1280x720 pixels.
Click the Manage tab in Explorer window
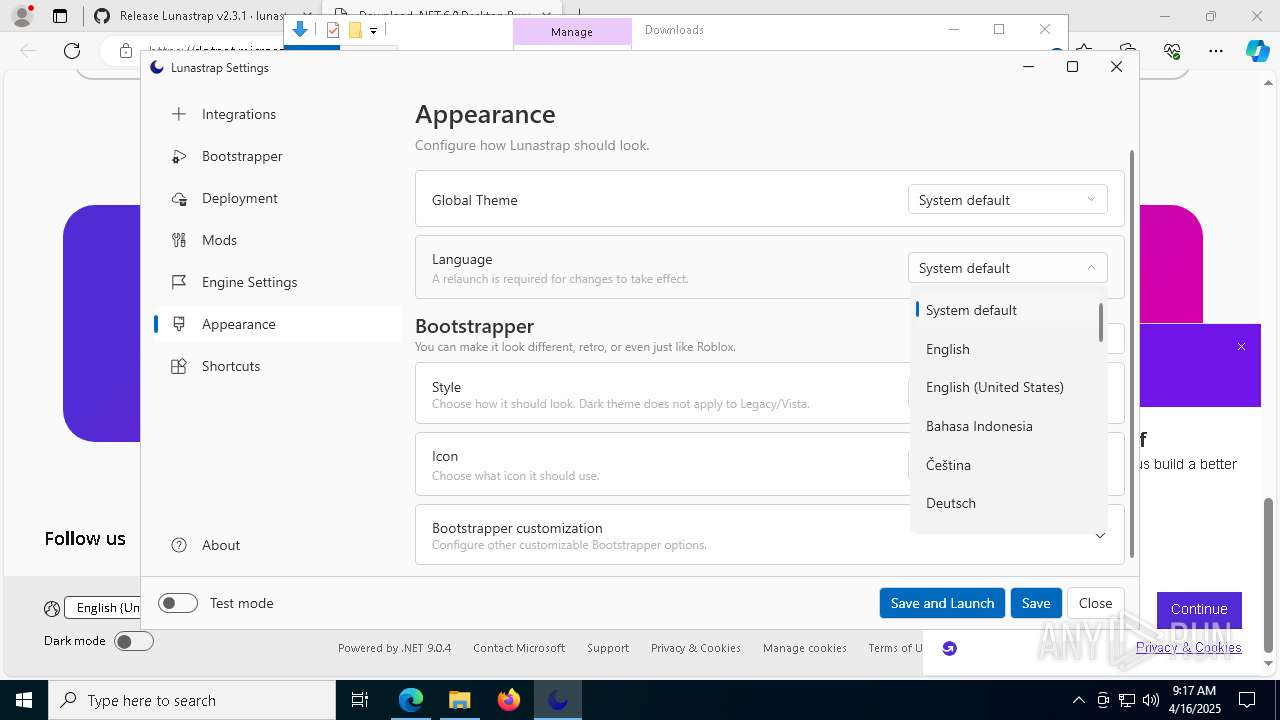coord(572,32)
